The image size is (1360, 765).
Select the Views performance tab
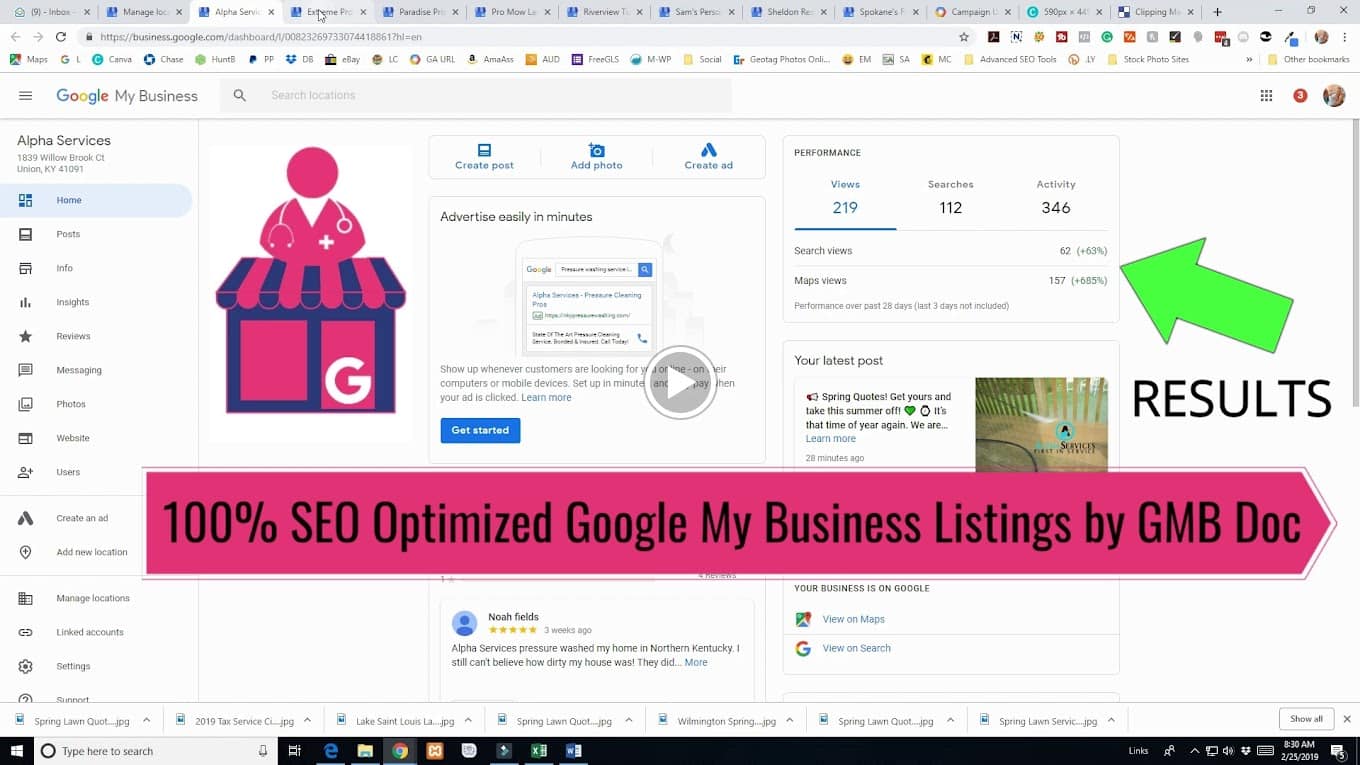point(845,198)
